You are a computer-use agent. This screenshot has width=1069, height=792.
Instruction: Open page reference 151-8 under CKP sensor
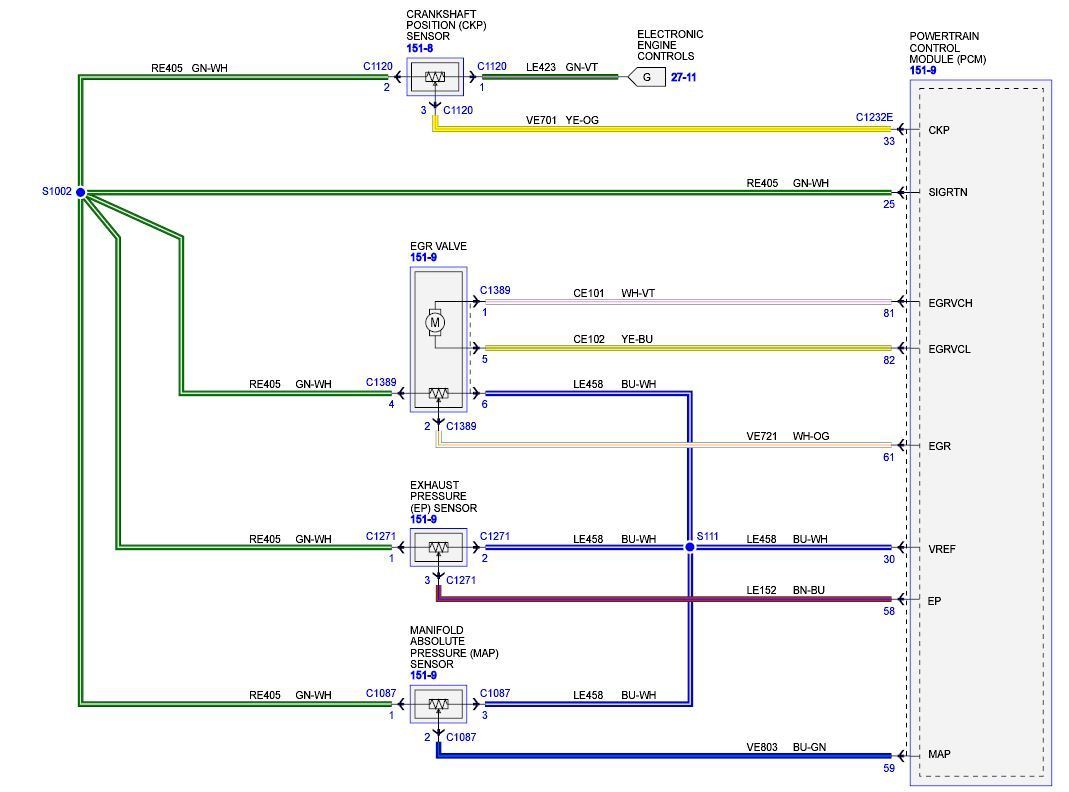coord(419,48)
